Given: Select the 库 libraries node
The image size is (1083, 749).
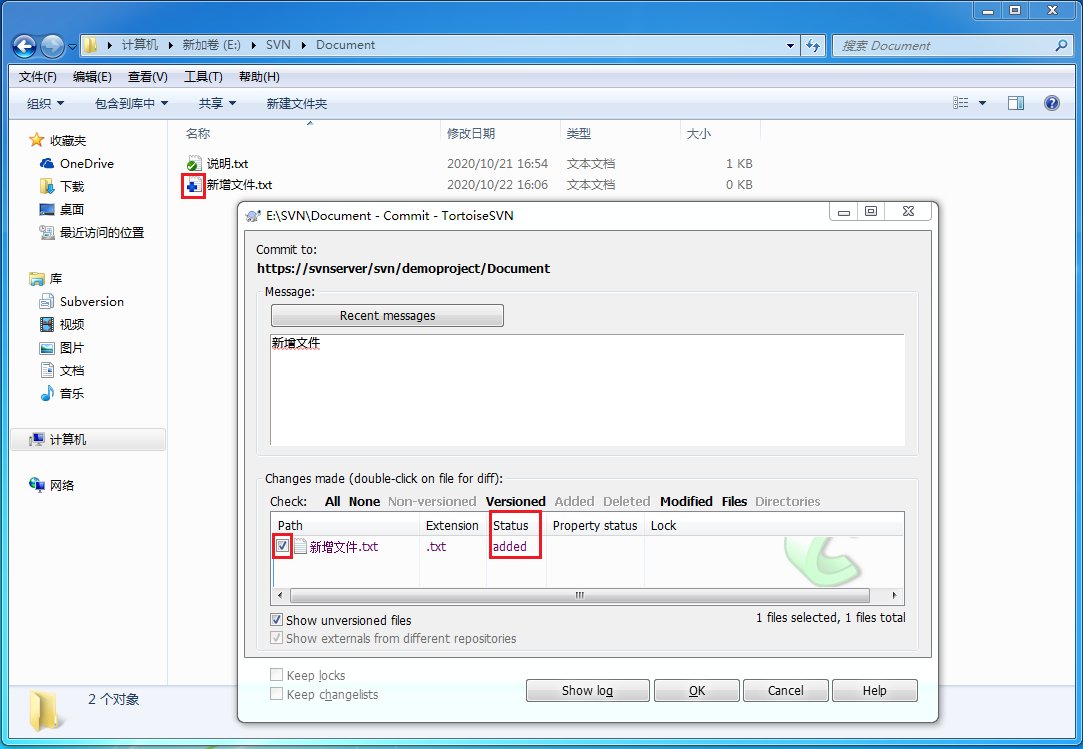Looking at the screenshot, I should [46, 278].
